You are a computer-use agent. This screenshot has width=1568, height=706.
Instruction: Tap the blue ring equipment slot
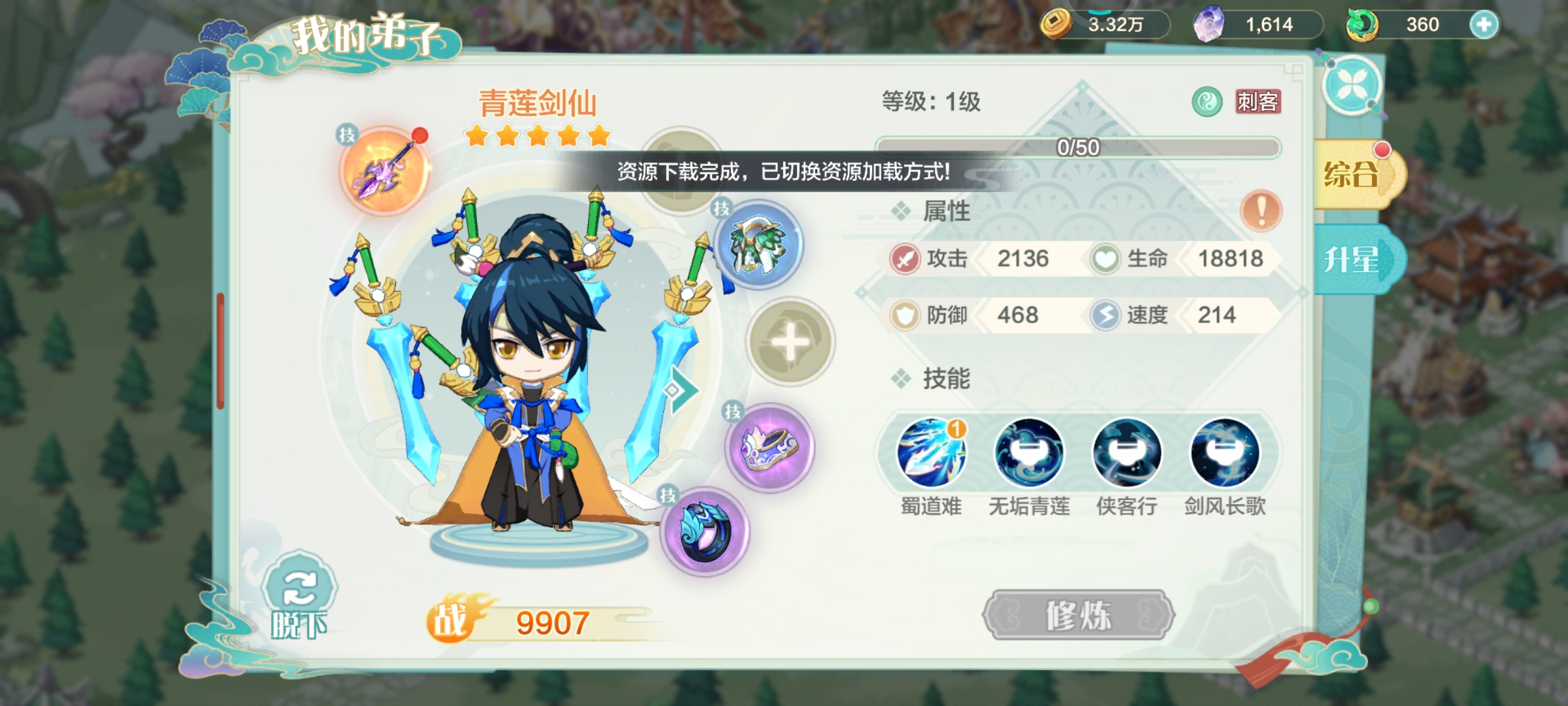tap(704, 532)
